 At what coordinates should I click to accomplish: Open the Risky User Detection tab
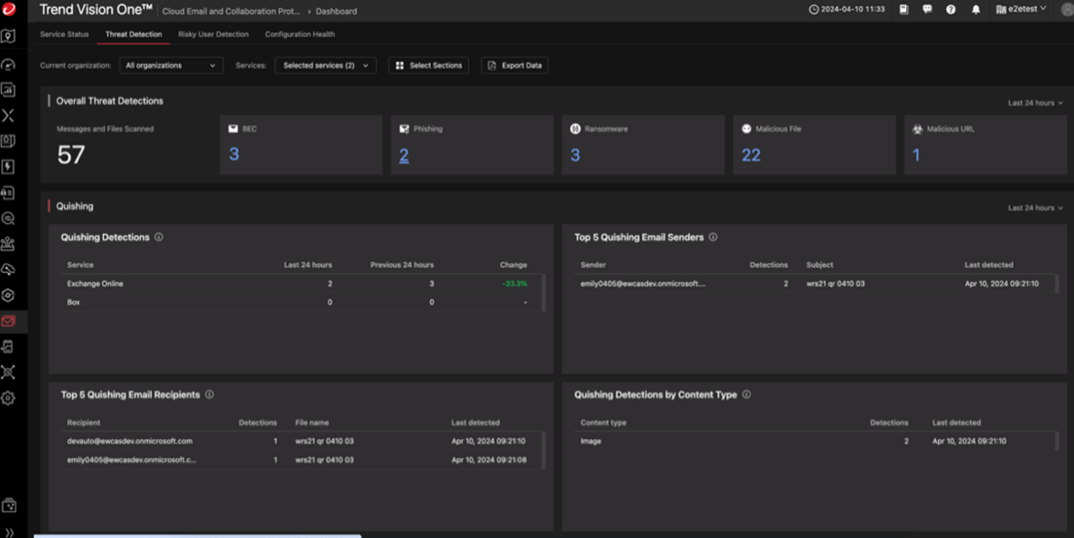point(213,34)
